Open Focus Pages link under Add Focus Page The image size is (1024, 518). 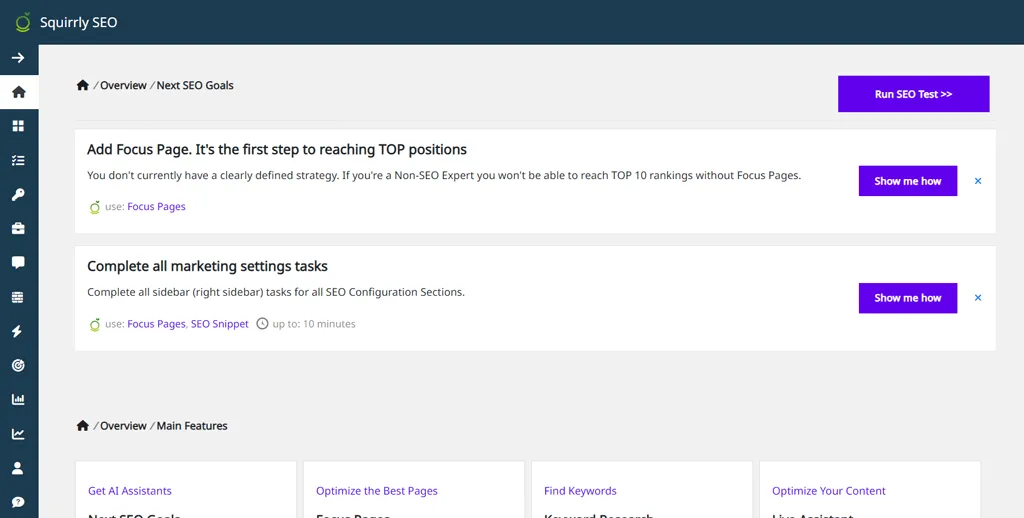[156, 206]
